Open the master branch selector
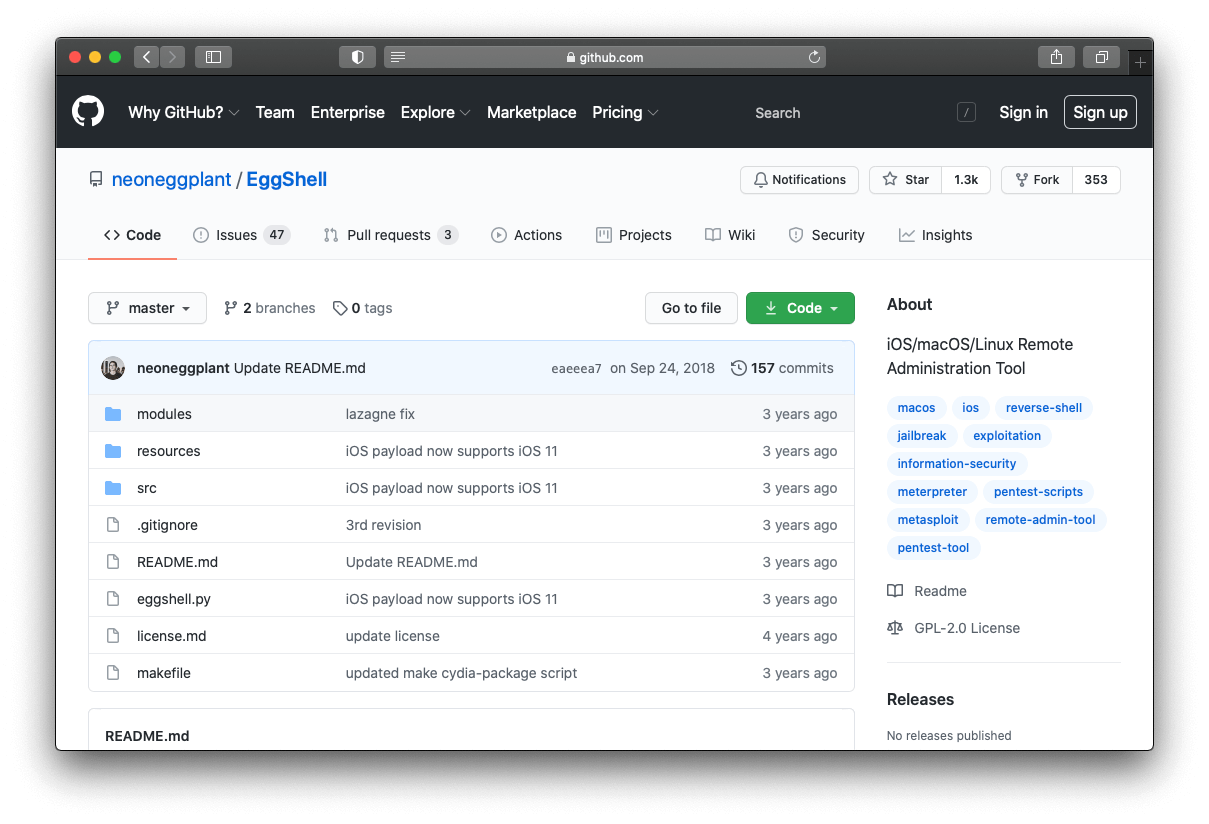The width and height of the screenshot is (1209, 824). pos(147,308)
